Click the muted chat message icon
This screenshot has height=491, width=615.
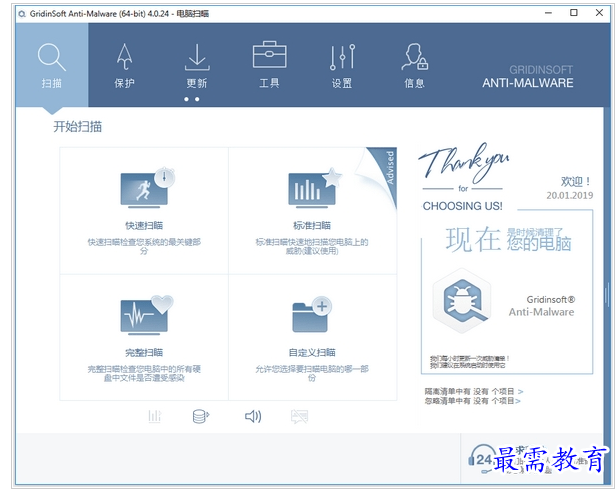click(x=299, y=416)
